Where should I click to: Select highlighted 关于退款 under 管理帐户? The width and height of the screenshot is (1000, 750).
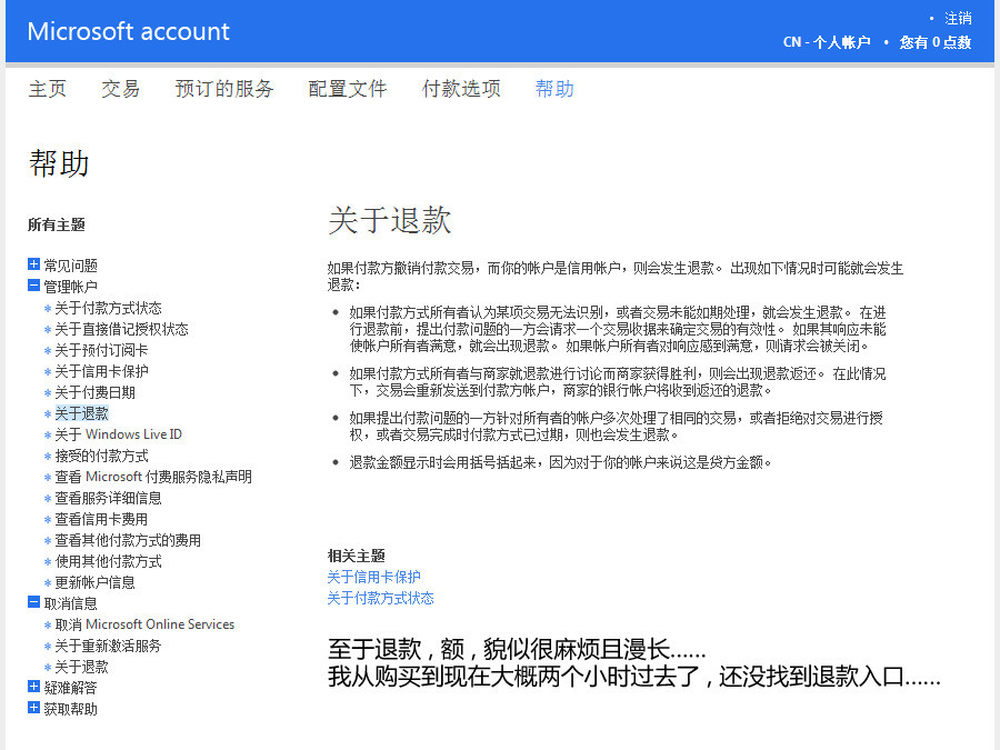82,413
